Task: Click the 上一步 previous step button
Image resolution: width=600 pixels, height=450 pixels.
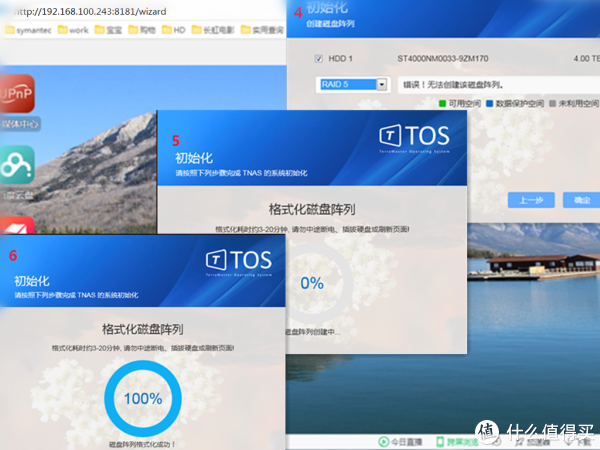Action: click(x=531, y=200)
